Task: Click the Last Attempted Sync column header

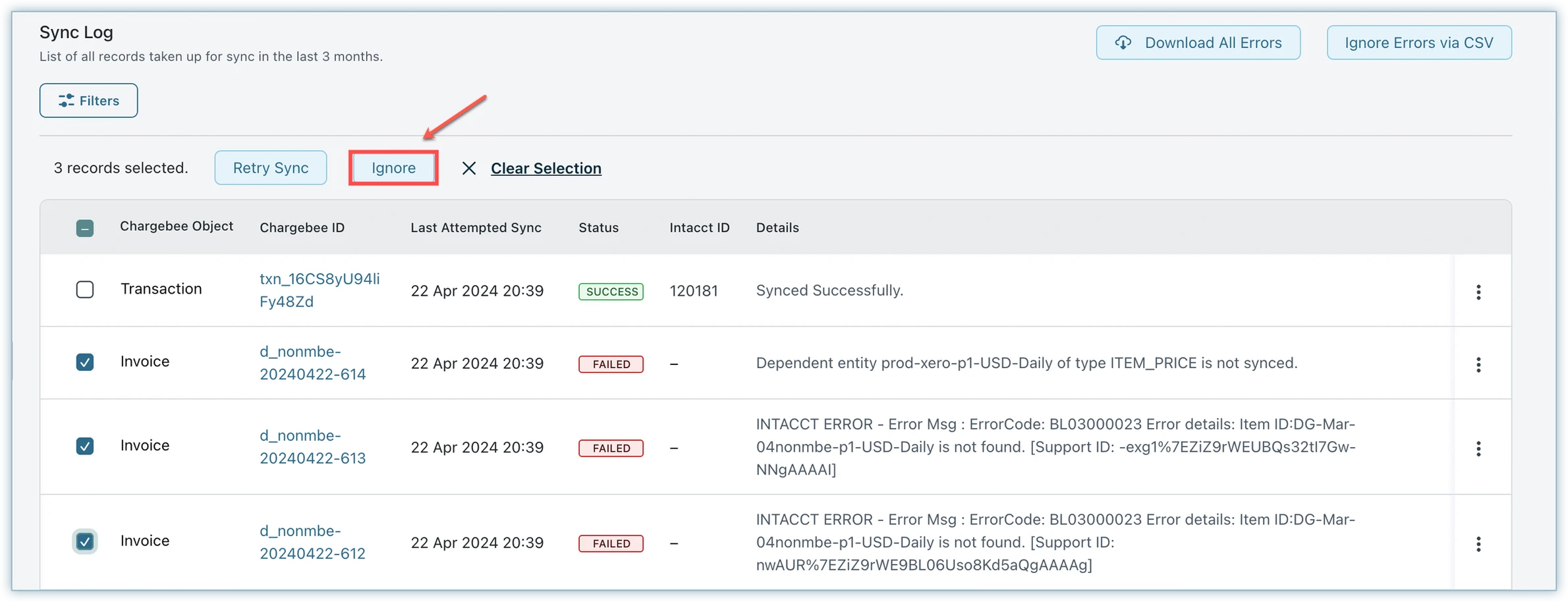Action: 476,228
